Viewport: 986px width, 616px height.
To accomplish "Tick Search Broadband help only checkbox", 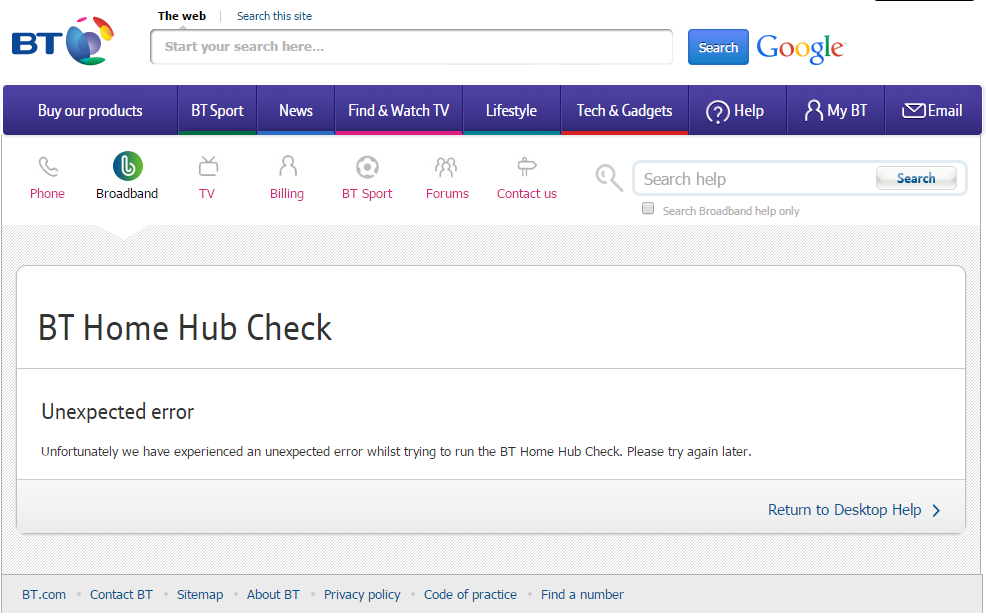I will 648,209.
